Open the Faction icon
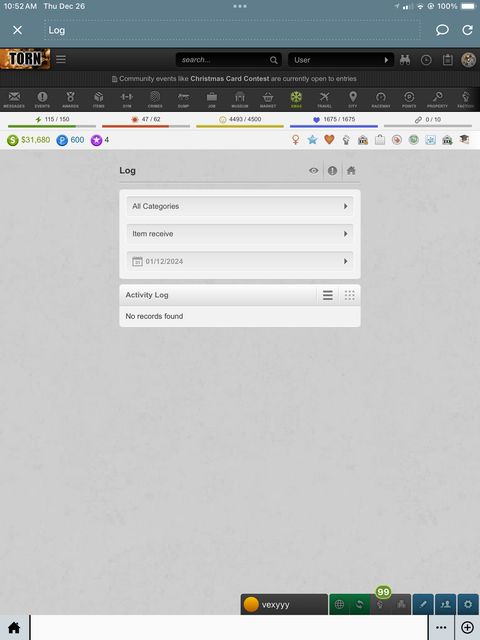 [x=465, y=99]
